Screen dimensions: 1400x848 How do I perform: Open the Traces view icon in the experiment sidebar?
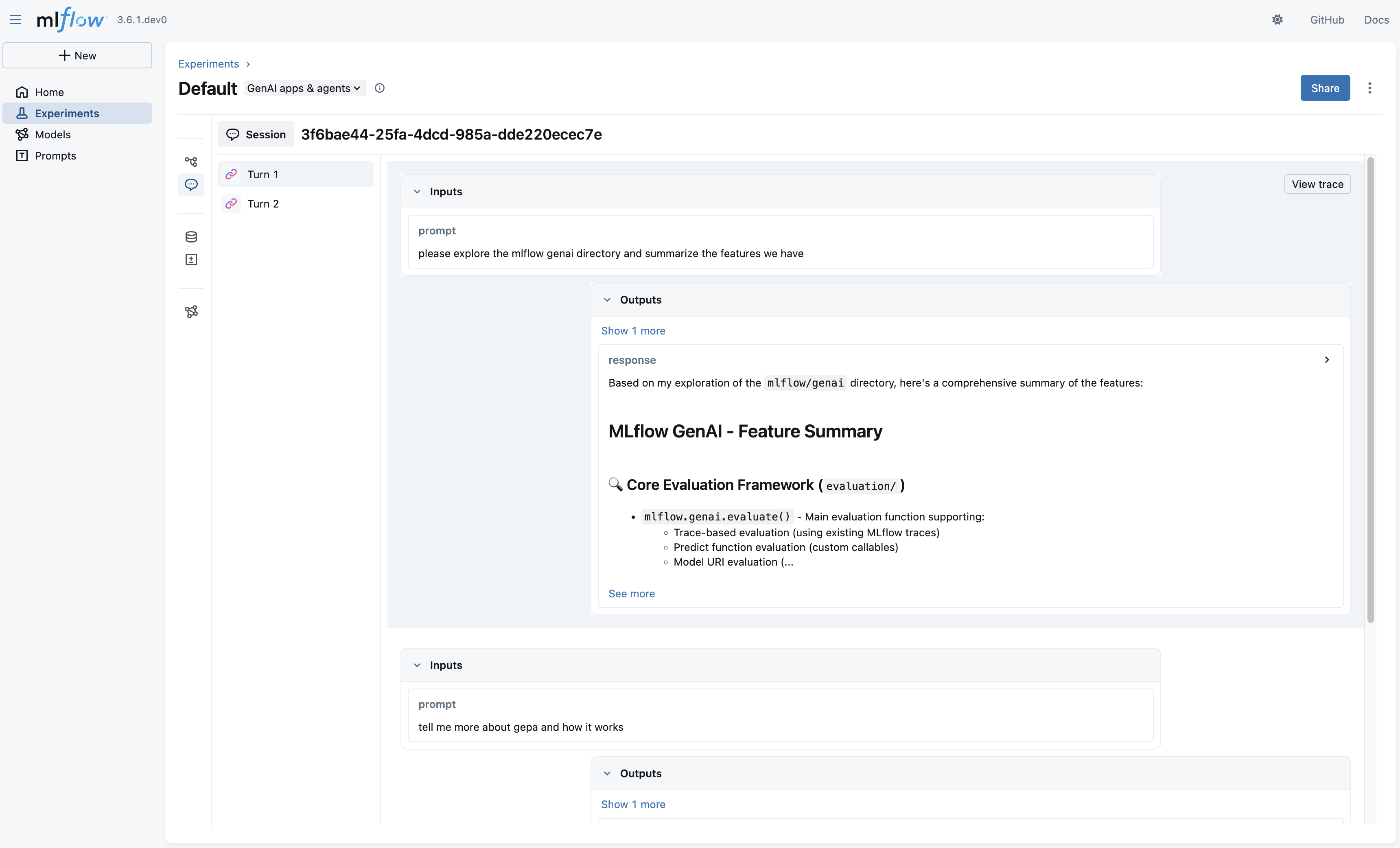click(x=191, y=161)
